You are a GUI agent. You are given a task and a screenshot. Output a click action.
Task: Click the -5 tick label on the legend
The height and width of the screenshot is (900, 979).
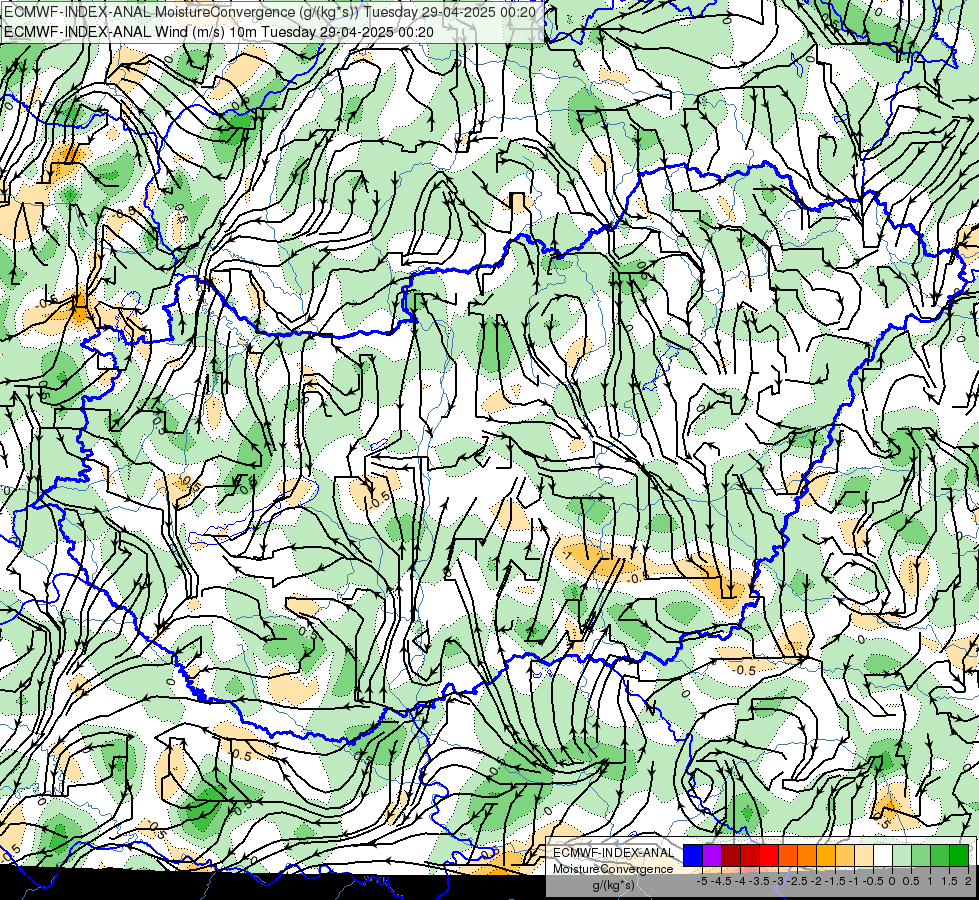(x=702, y=881)
